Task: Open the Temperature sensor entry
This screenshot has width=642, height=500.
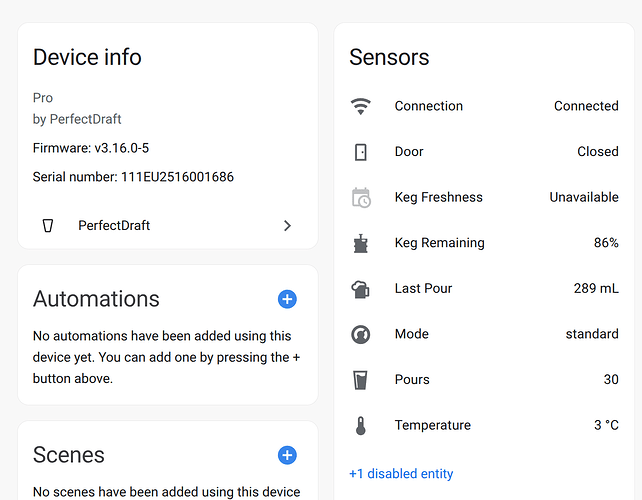Action: (x=484, y=425)
